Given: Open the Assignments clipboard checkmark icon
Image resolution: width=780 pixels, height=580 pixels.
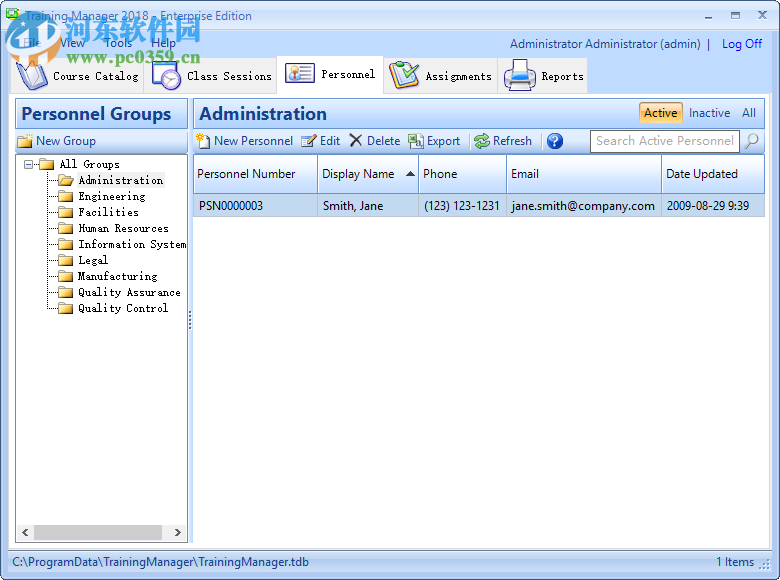Looking at the screenshot, I should [404, 76].
